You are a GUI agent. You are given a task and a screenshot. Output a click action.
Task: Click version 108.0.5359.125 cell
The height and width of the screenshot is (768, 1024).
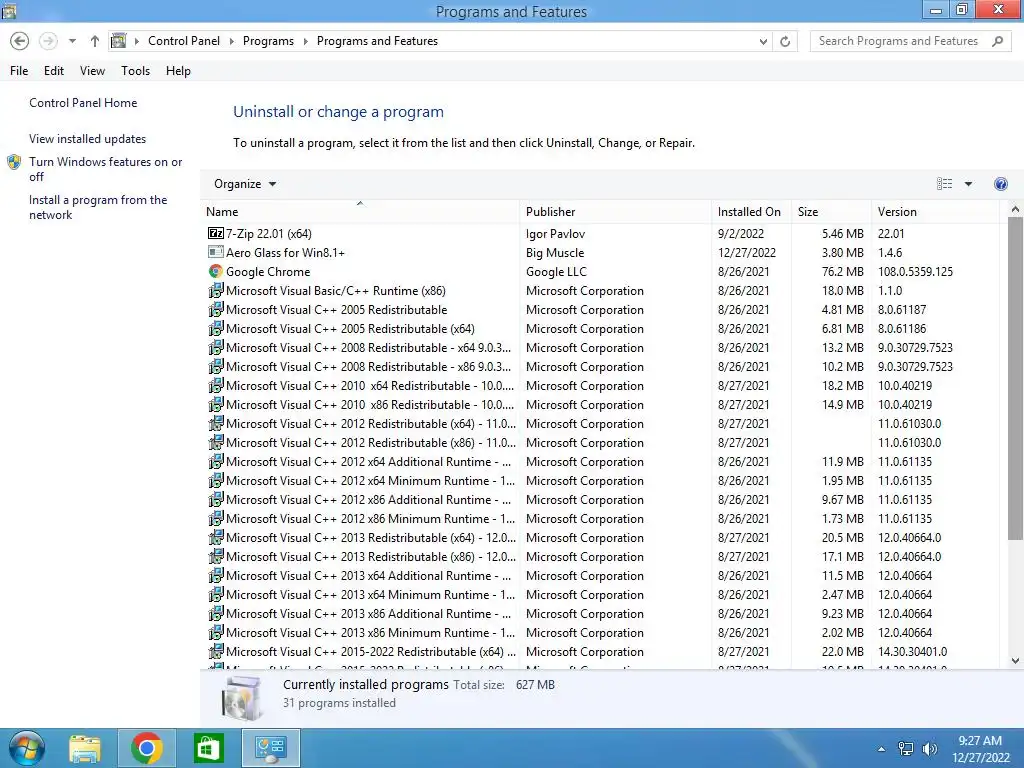point(915,271)
